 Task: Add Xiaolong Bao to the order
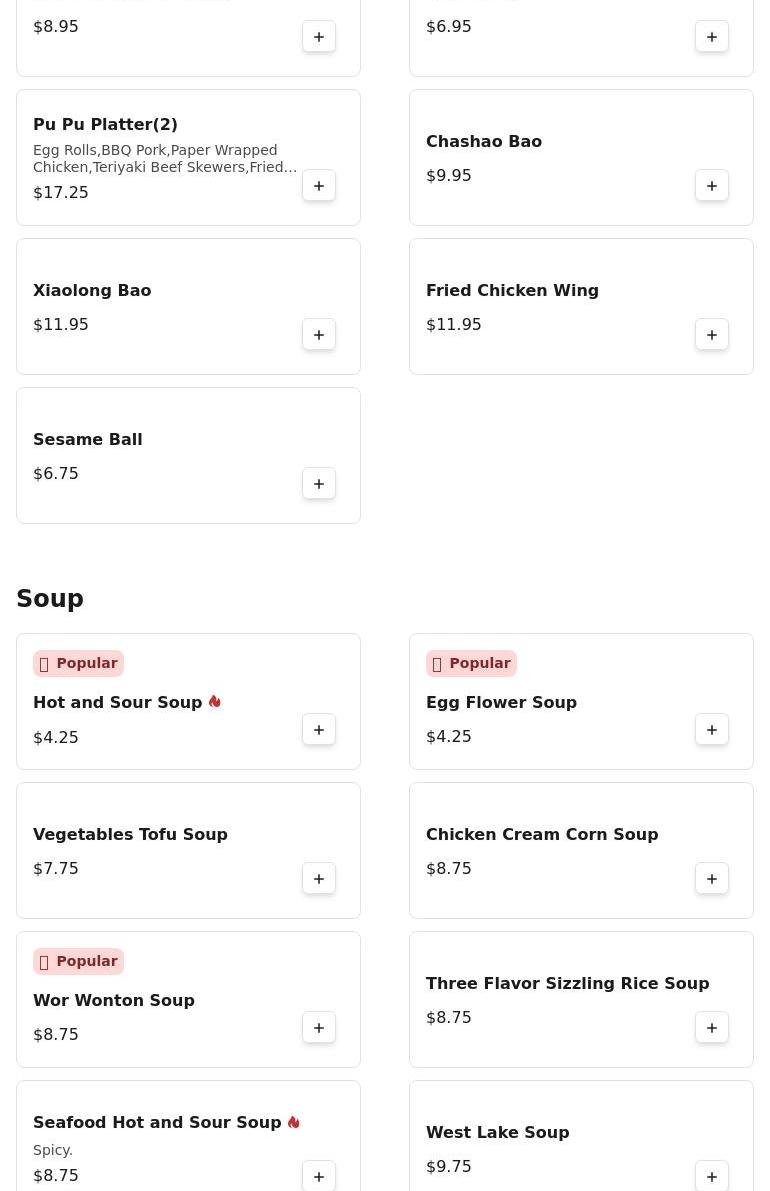pos(319,334)
